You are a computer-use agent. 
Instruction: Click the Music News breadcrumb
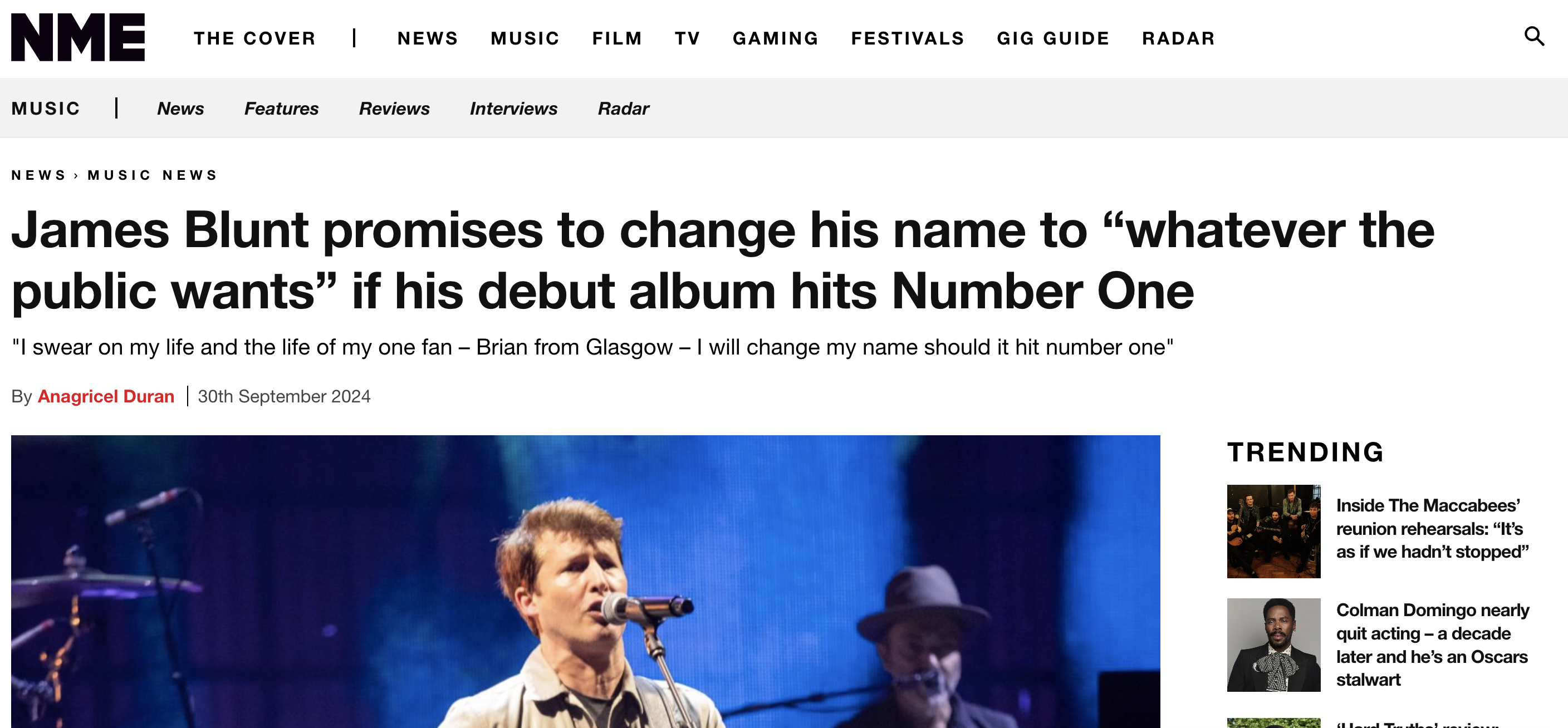pyautogui.click(x=153, y=175)
